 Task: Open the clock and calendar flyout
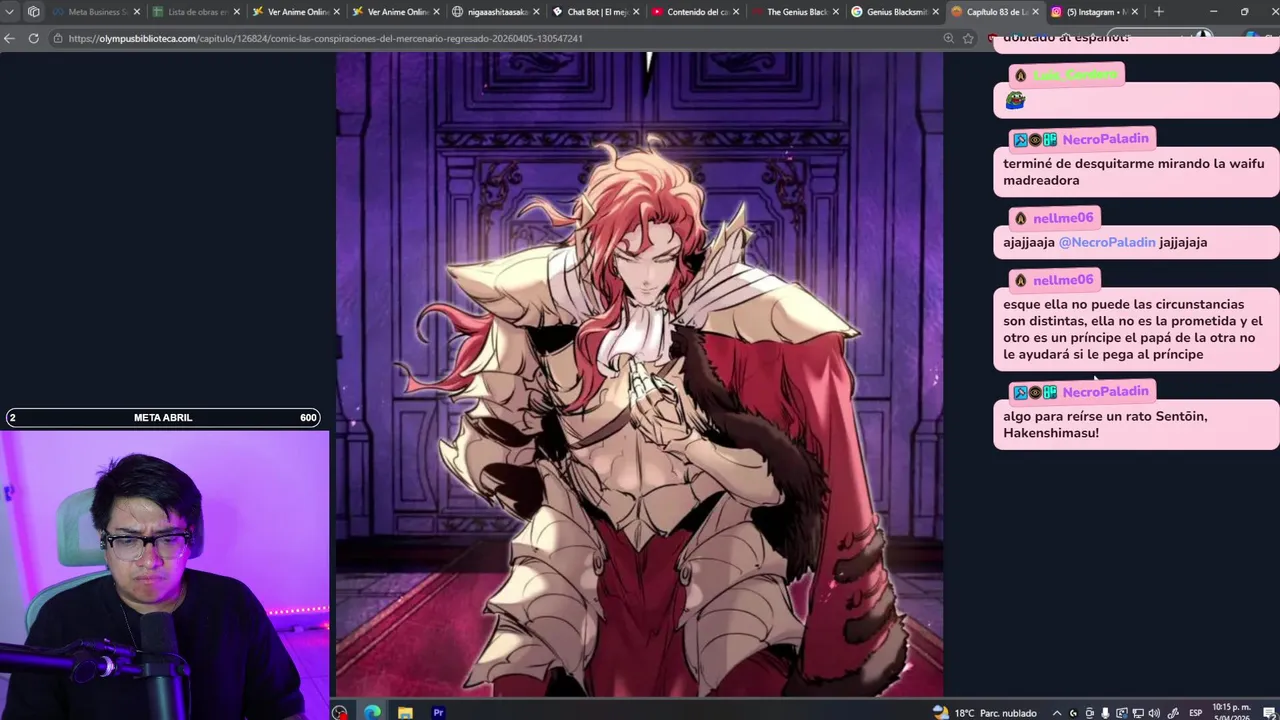(x=1231, y=712)
